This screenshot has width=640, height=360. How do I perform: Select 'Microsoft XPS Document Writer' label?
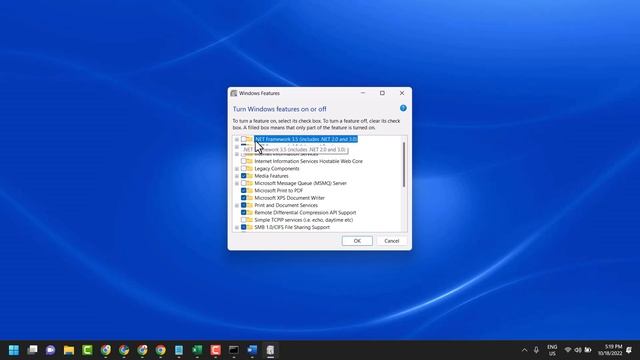(289, 198)
